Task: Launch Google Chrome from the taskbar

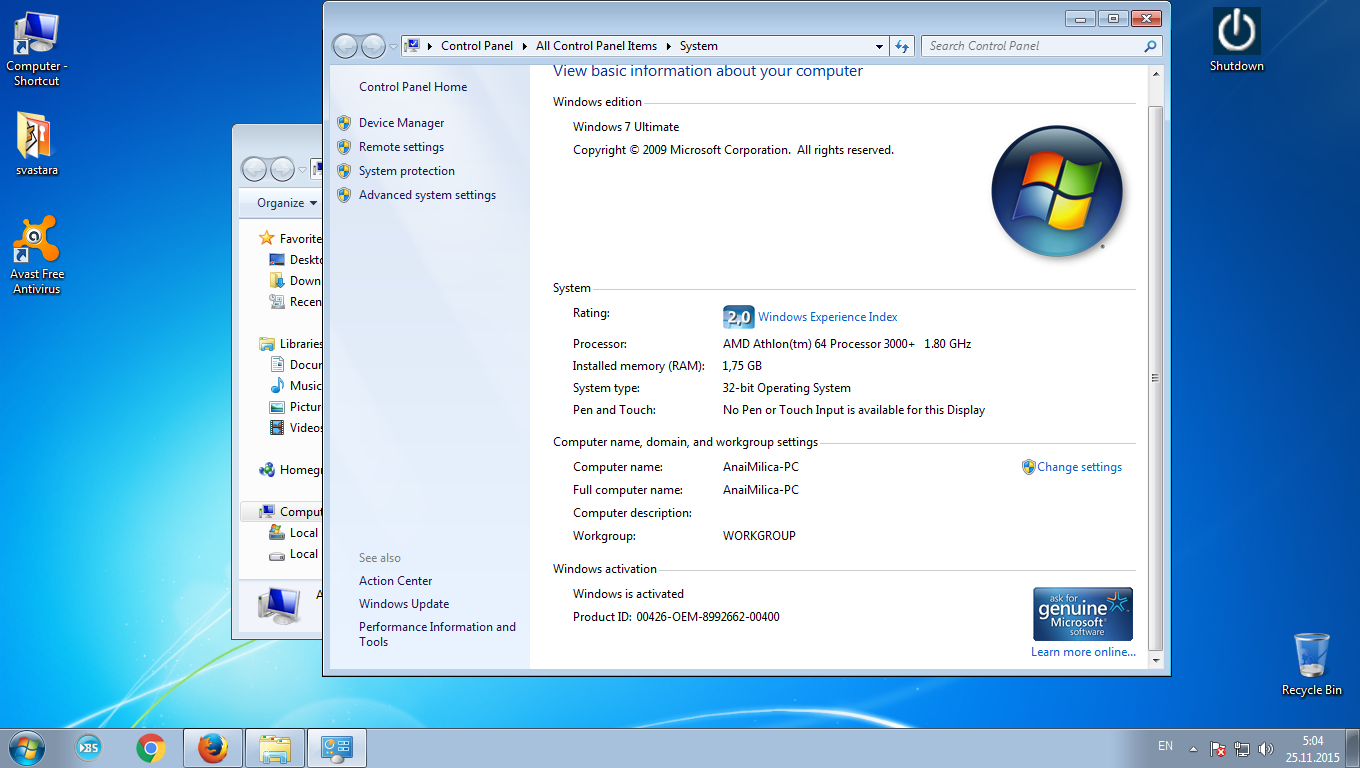Action: click(x=151, y=747)
